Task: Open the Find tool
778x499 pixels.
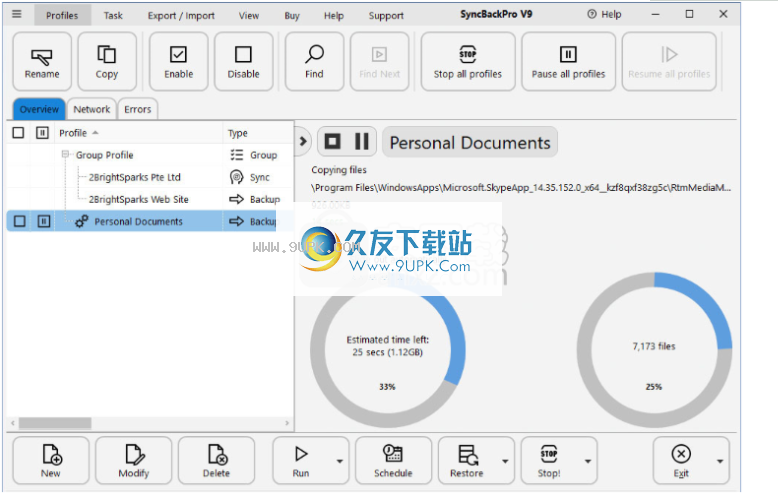Action: click(x=314, y=62)
